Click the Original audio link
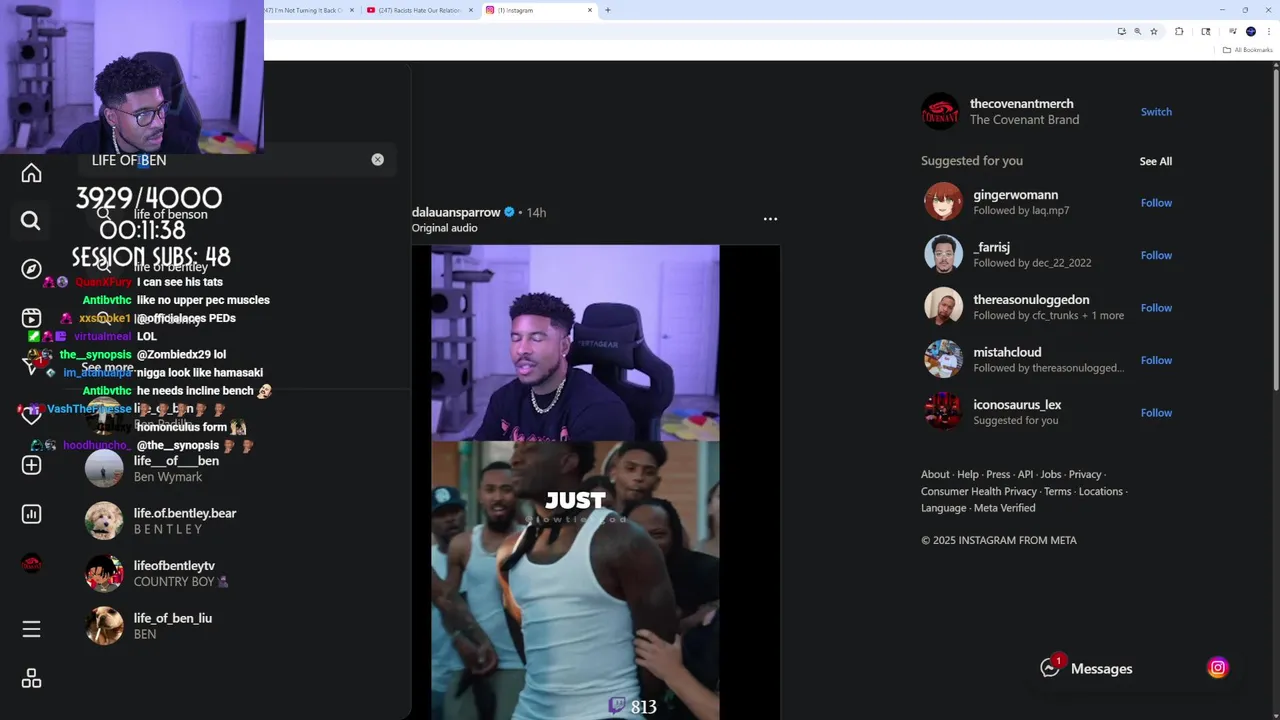Image resolution: width=1280 pixels, height=720 pixels. tap(444, 228)
